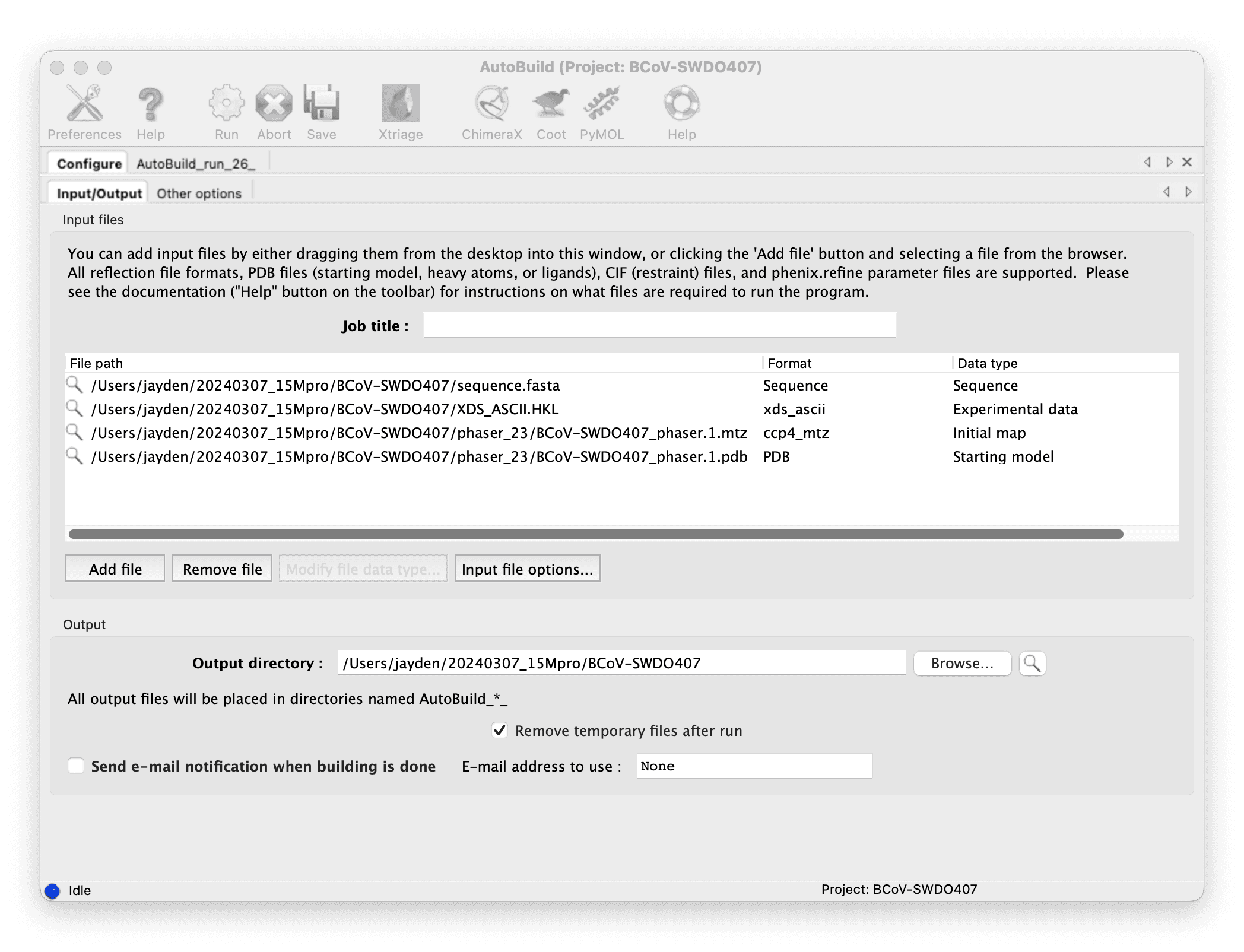Start the job with the Run icon
Screen dimensions: 1244x952
click(227, 112)
